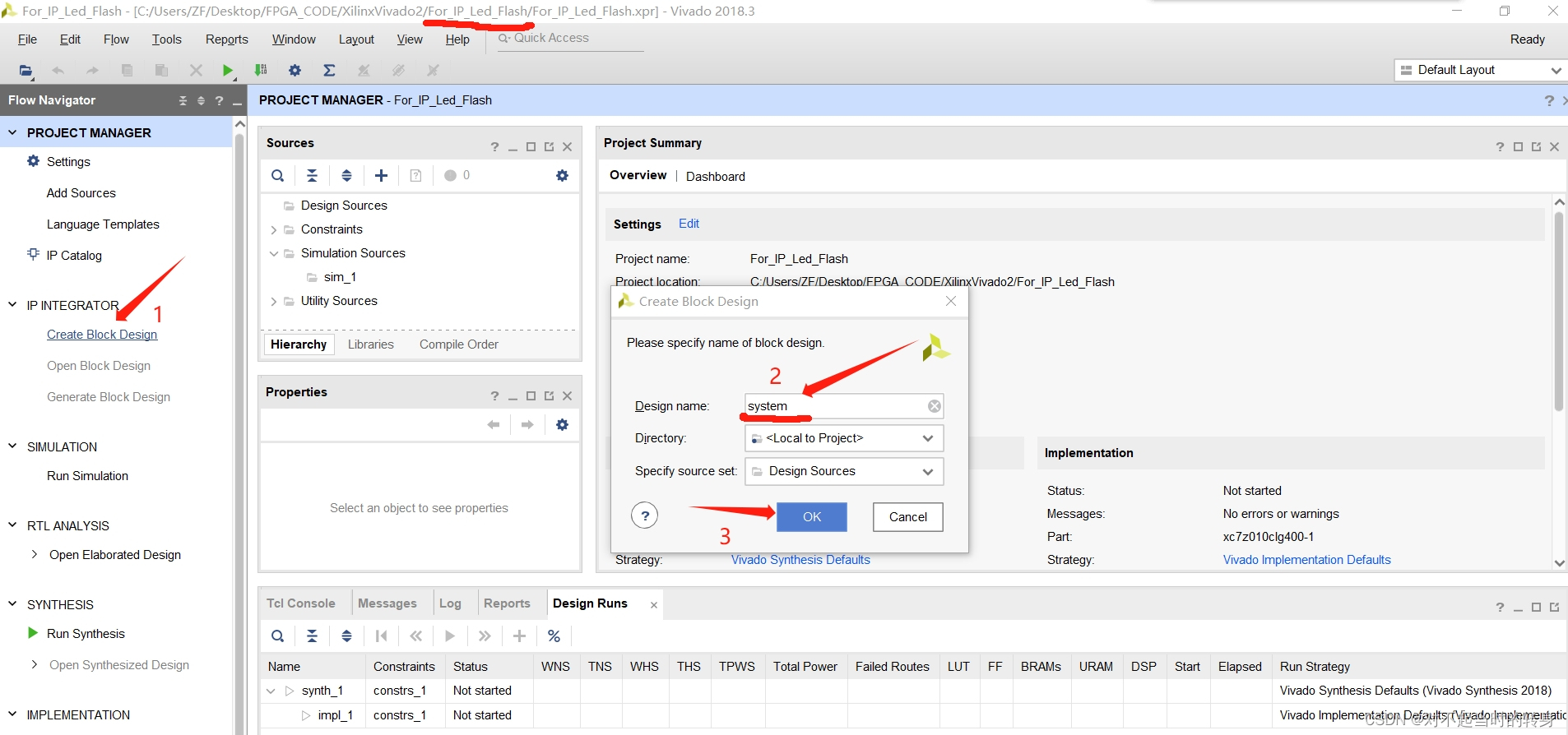Select sim_1 in Sources tree
The width and height of the screenshot is (1568, 735).
point(340,277)
